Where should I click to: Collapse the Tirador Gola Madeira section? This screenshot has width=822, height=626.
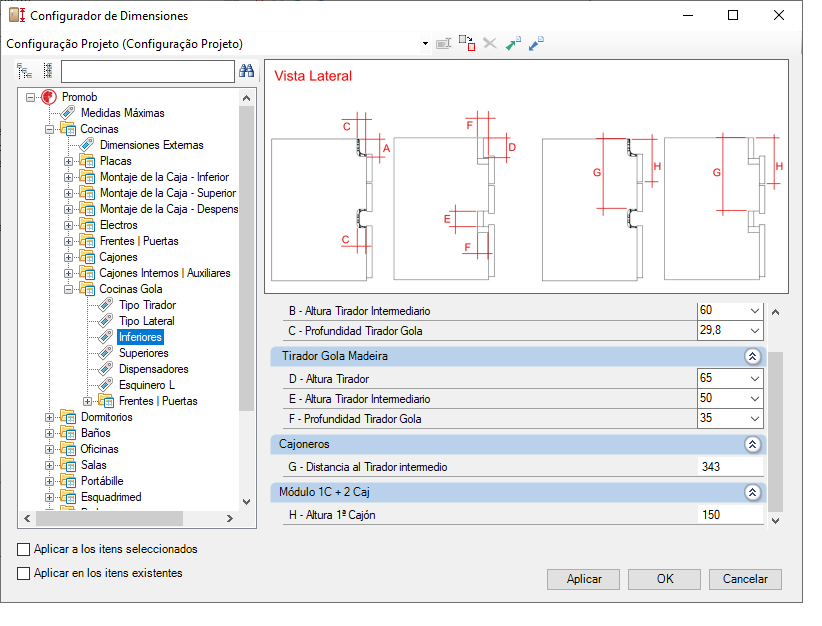pos(752,357)
